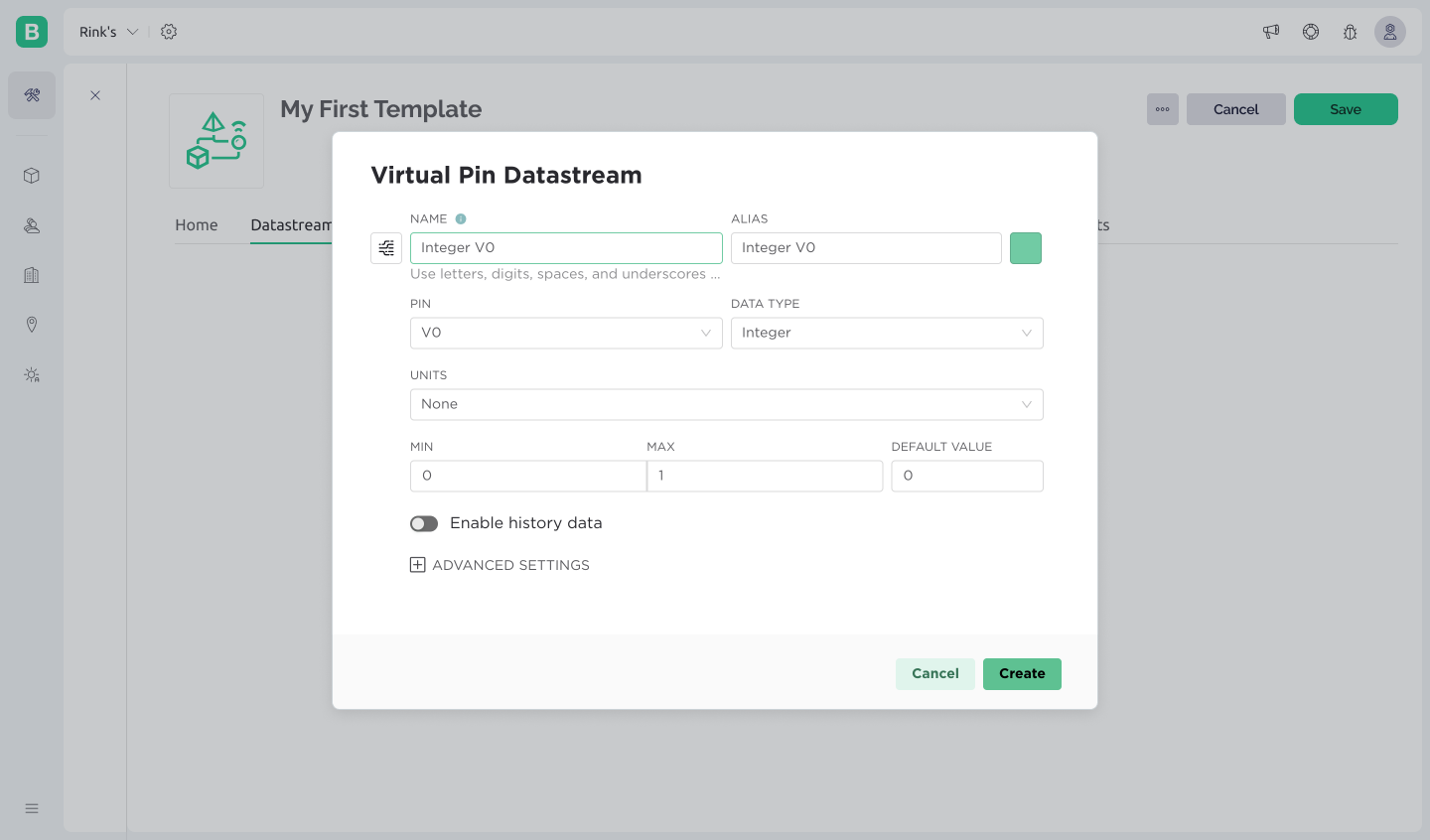Image resolution: width=1430 pixels, height=840 pixels.
Task: Click the megaphone announcements icon
Action: tap(1271, 32)
